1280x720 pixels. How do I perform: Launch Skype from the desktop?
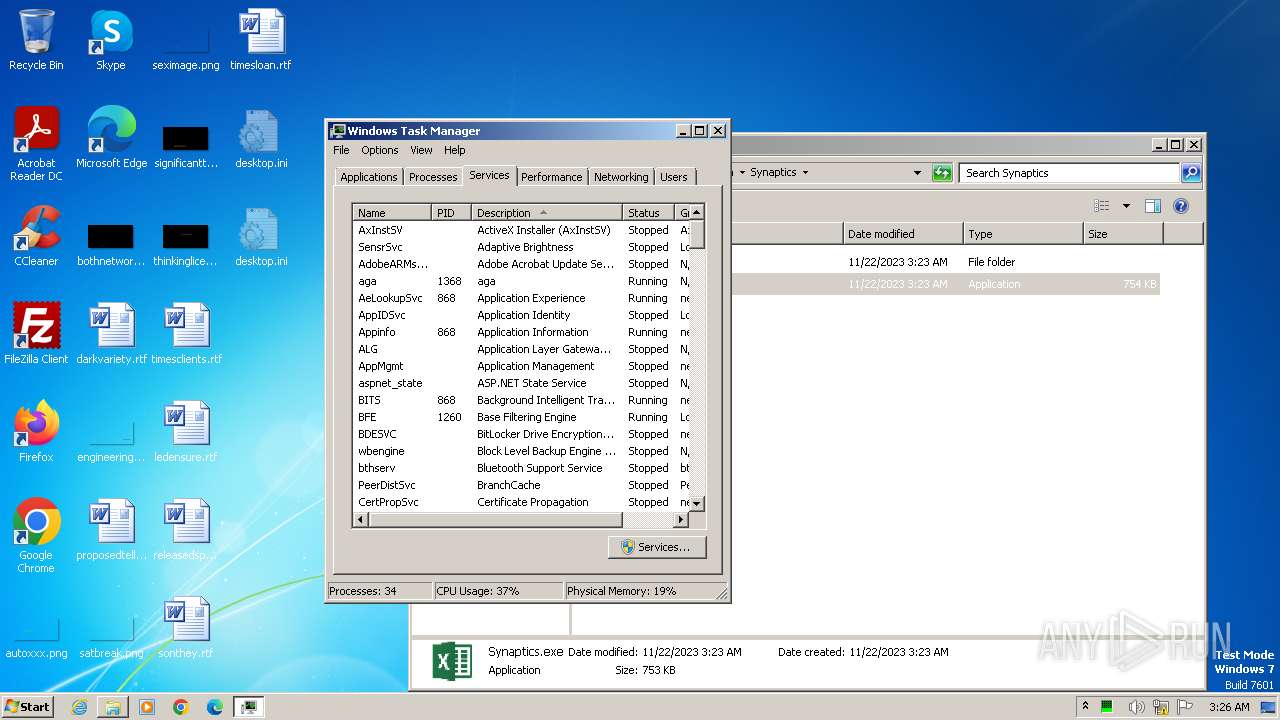pos(110,40)
